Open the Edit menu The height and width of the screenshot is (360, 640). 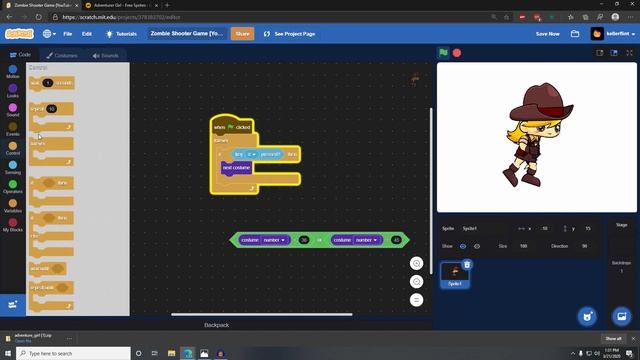(87, 34)
